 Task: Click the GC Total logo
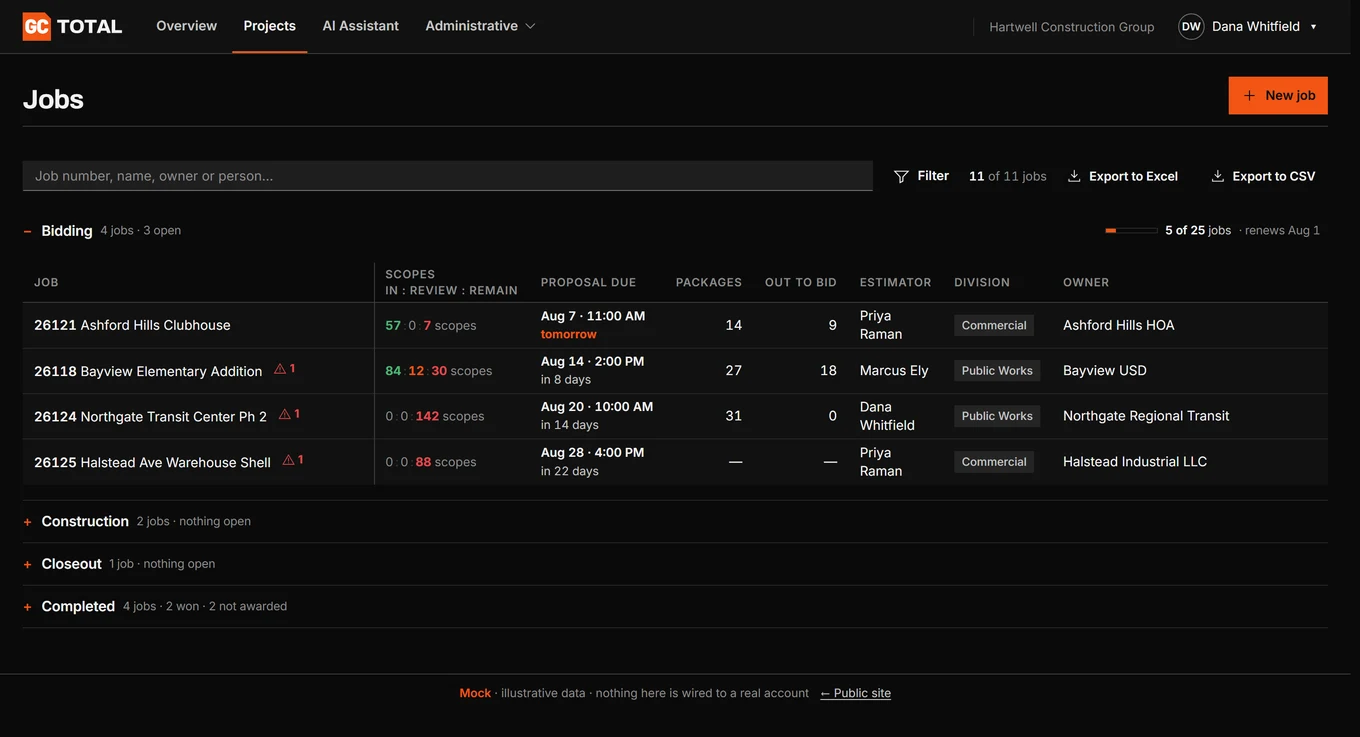[72, 26]
